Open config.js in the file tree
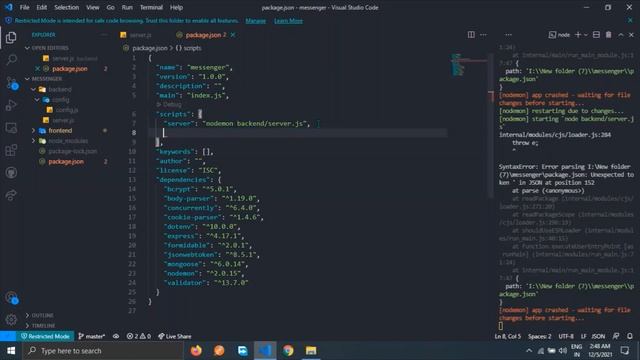The image size is (640, 360). point(67,110)
